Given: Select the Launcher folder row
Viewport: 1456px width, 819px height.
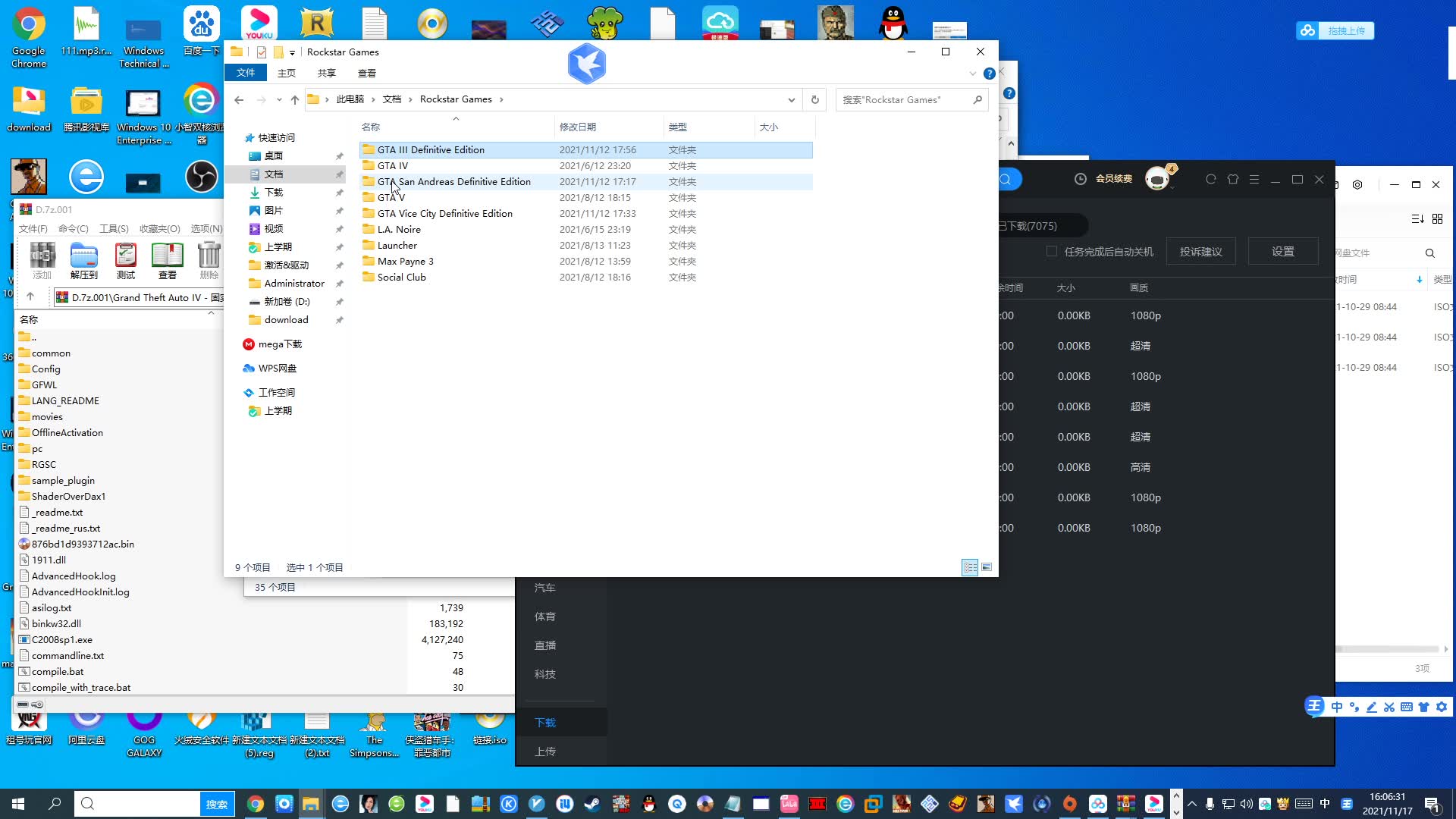Looking at the screenshot, I should 585,246.
